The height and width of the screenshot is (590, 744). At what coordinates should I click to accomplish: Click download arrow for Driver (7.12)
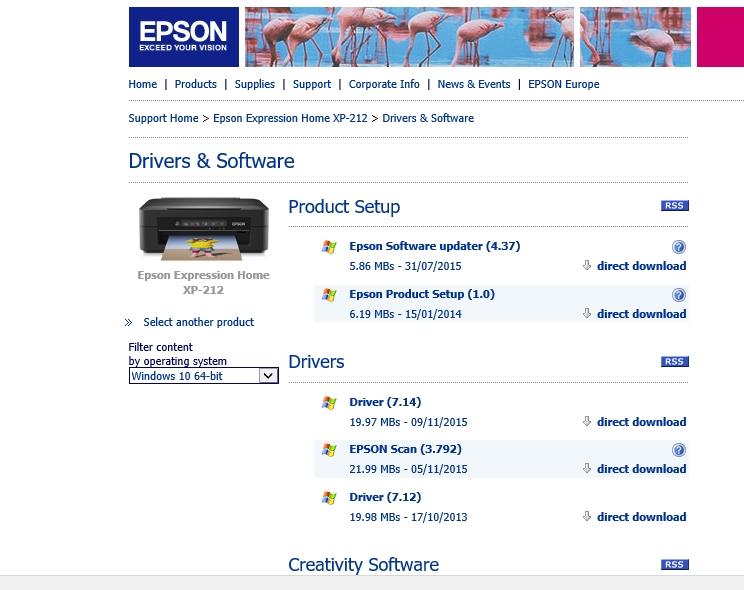[587, 516]
